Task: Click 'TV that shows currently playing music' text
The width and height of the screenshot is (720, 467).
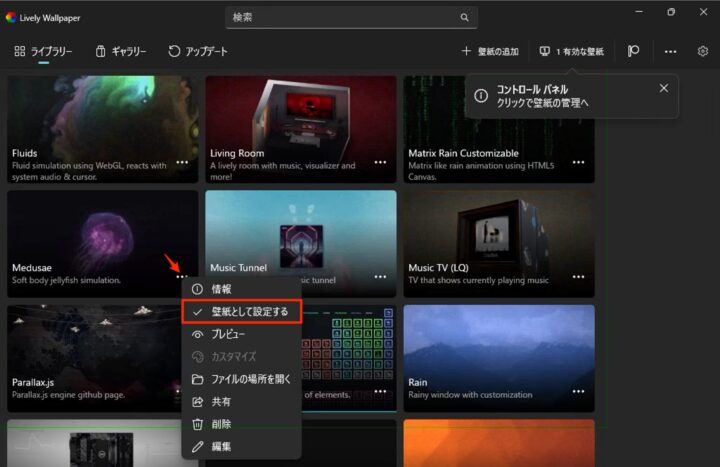Action: (x=478, y=280)
